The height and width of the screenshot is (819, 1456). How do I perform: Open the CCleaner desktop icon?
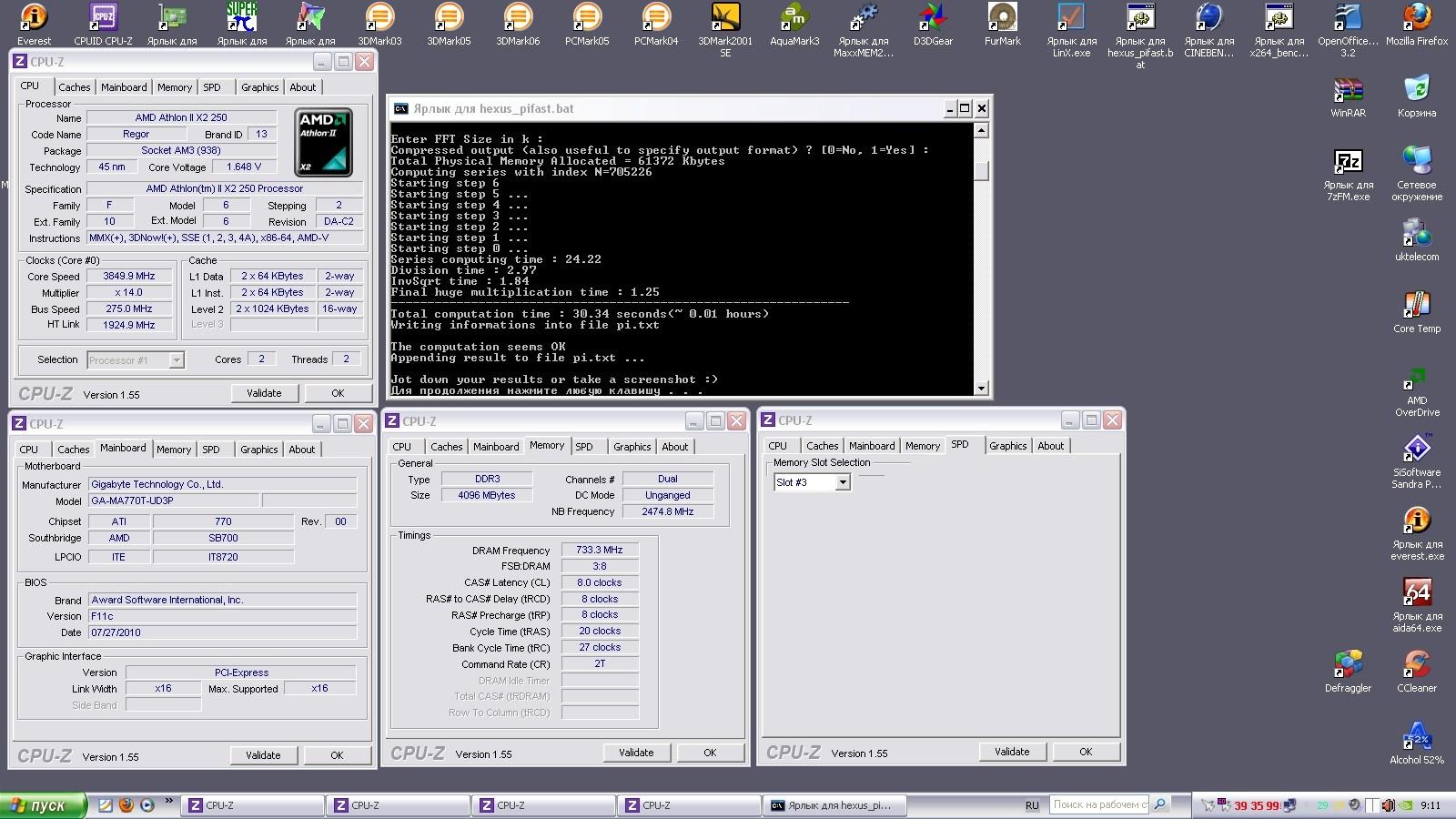point(1417,672)
